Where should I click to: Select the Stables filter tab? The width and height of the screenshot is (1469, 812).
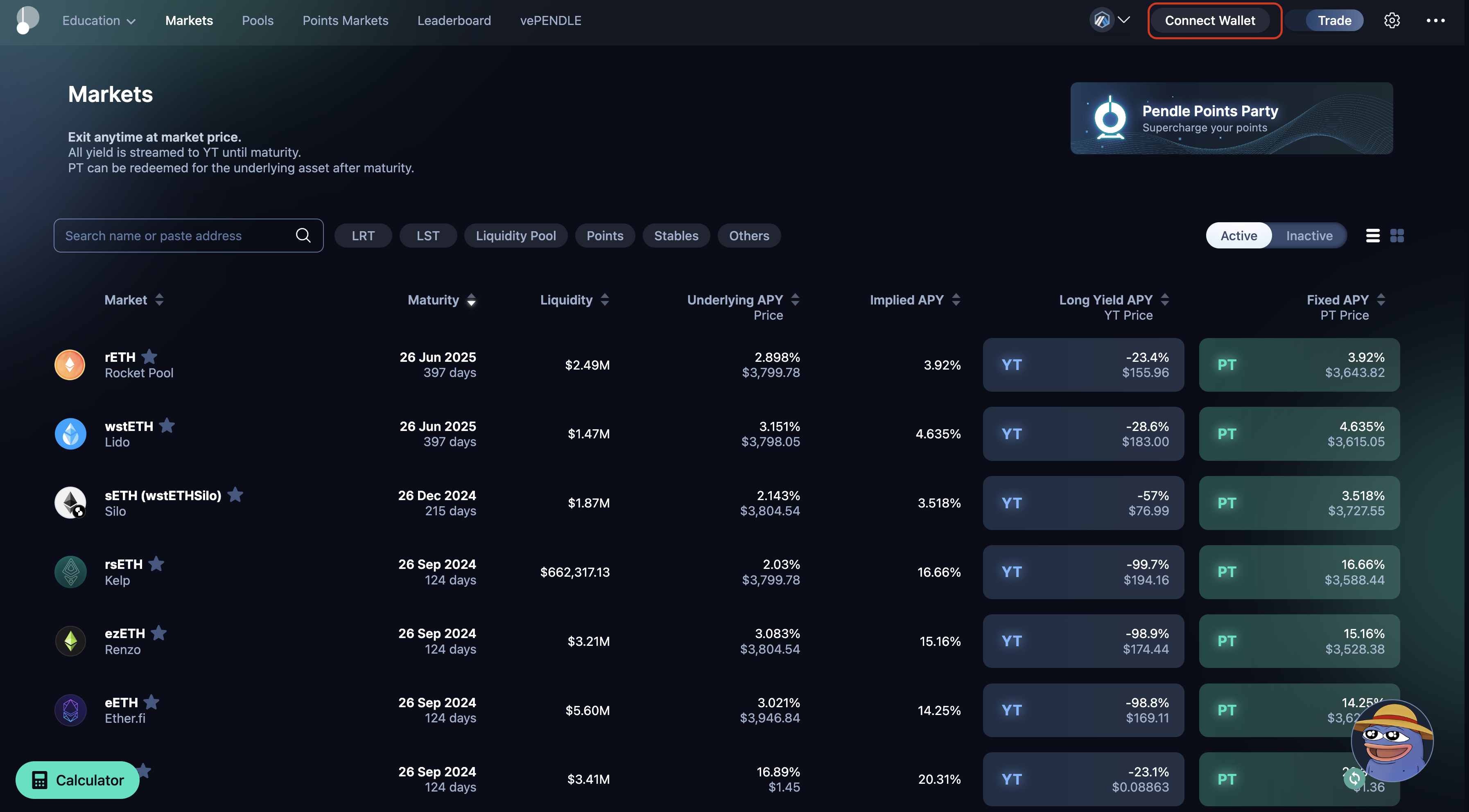pos(676,235)
